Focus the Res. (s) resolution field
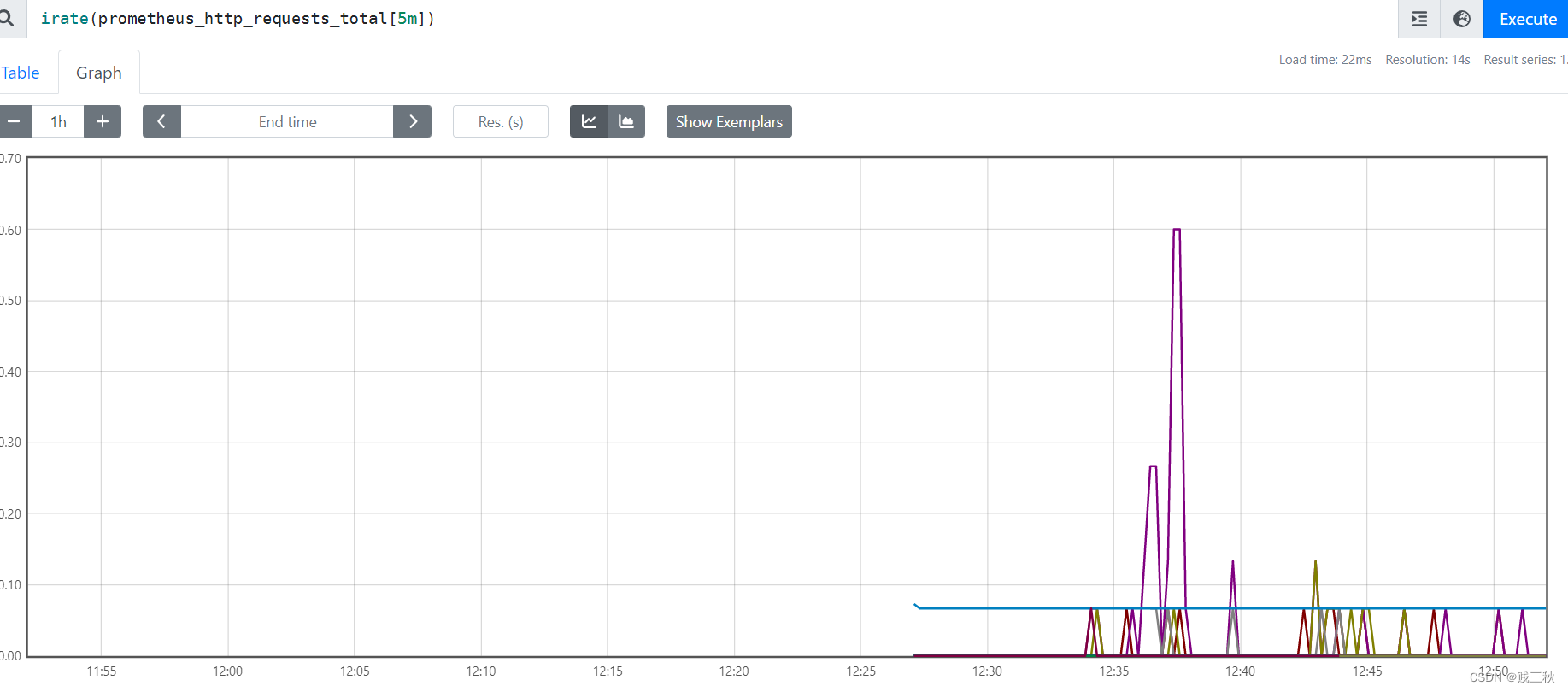The image size is (1568, 692). click(x=501, y=121)
